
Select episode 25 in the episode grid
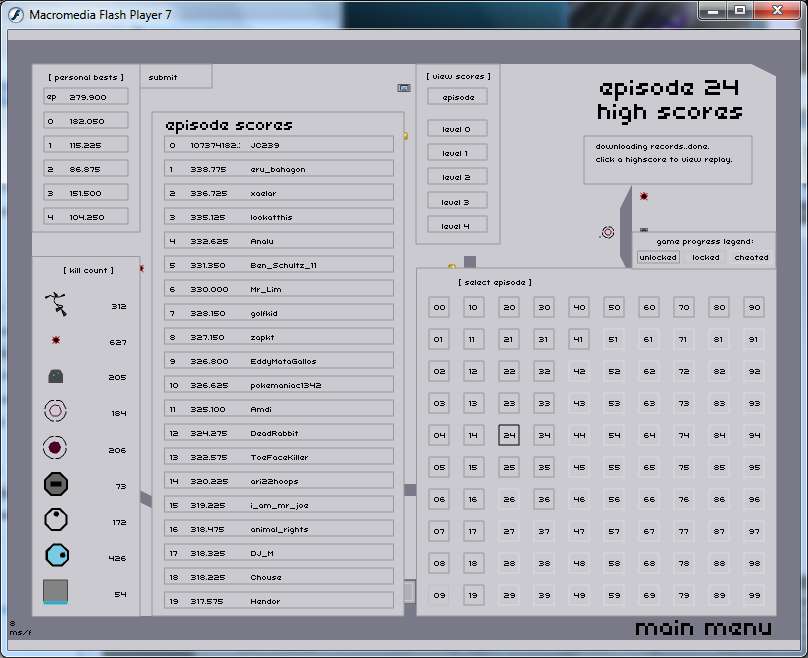pyautogui.click(x=509, y=467)
